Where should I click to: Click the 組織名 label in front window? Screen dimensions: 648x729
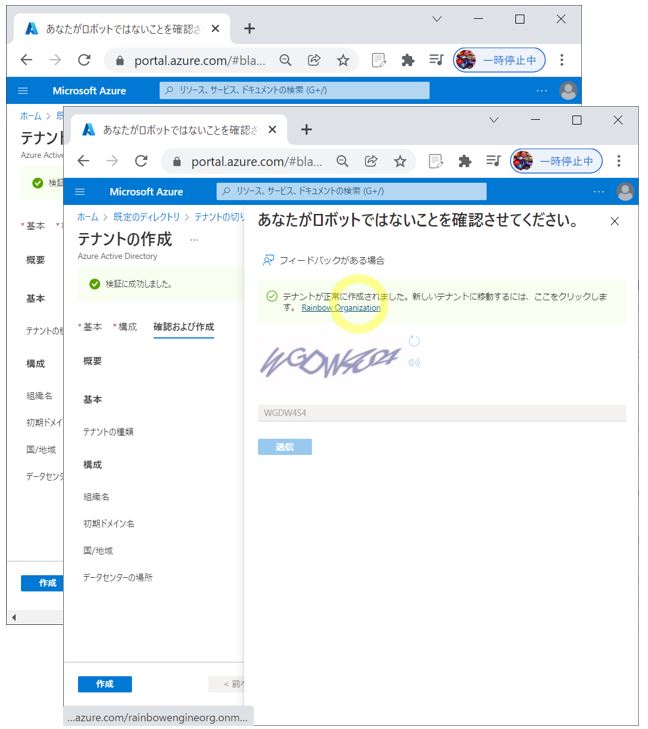click(96, 497)
